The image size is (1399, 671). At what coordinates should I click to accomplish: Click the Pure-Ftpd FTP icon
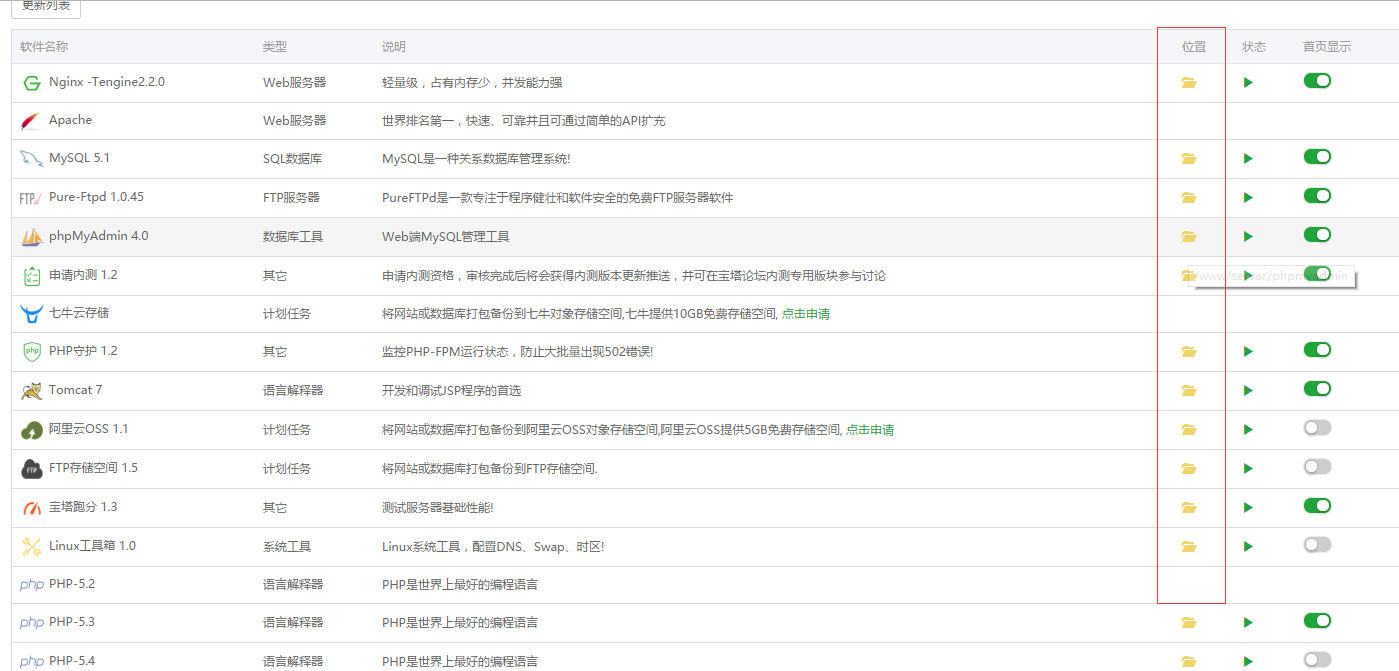coord(30,198)
